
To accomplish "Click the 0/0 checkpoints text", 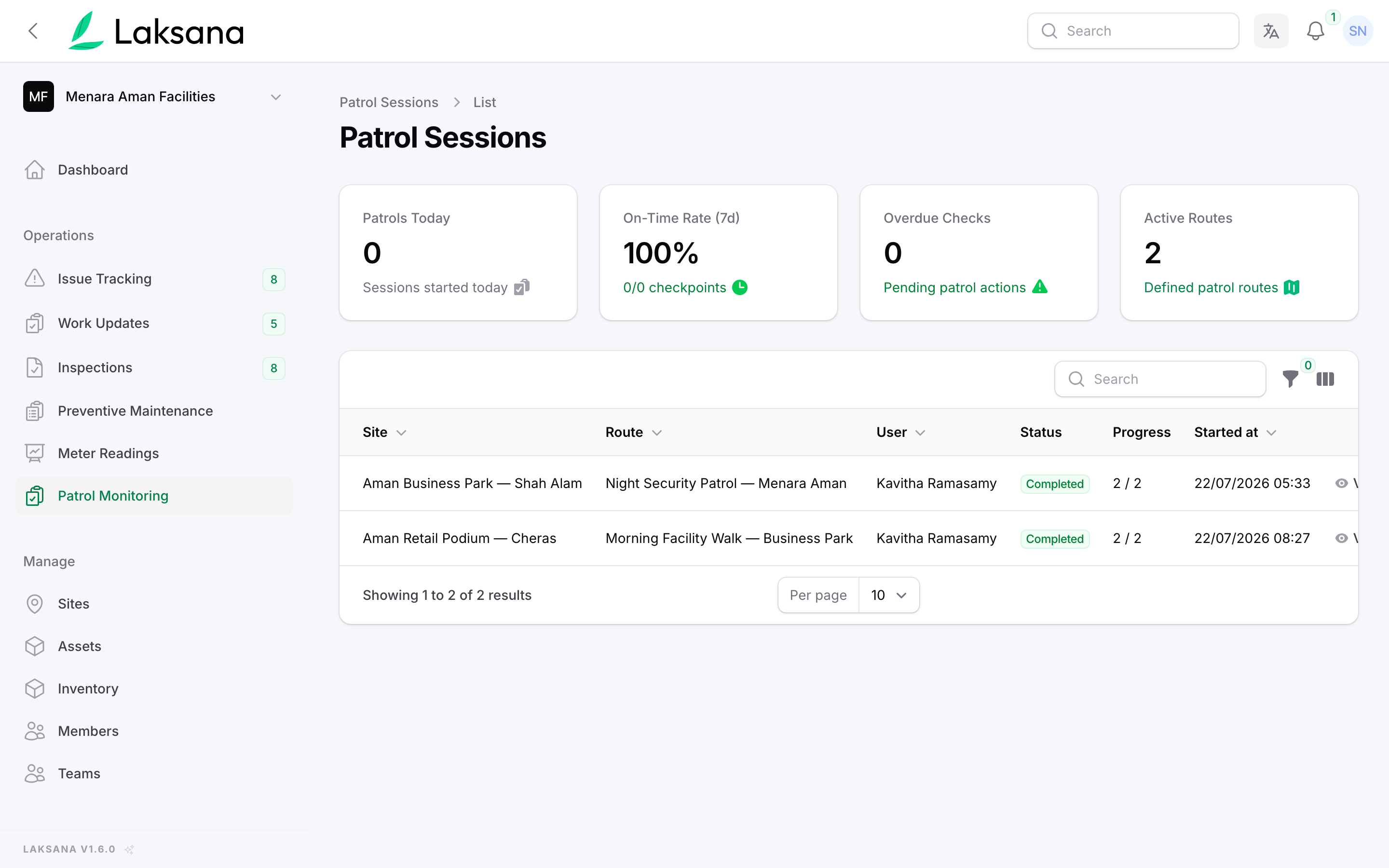I will click(674, 287).
